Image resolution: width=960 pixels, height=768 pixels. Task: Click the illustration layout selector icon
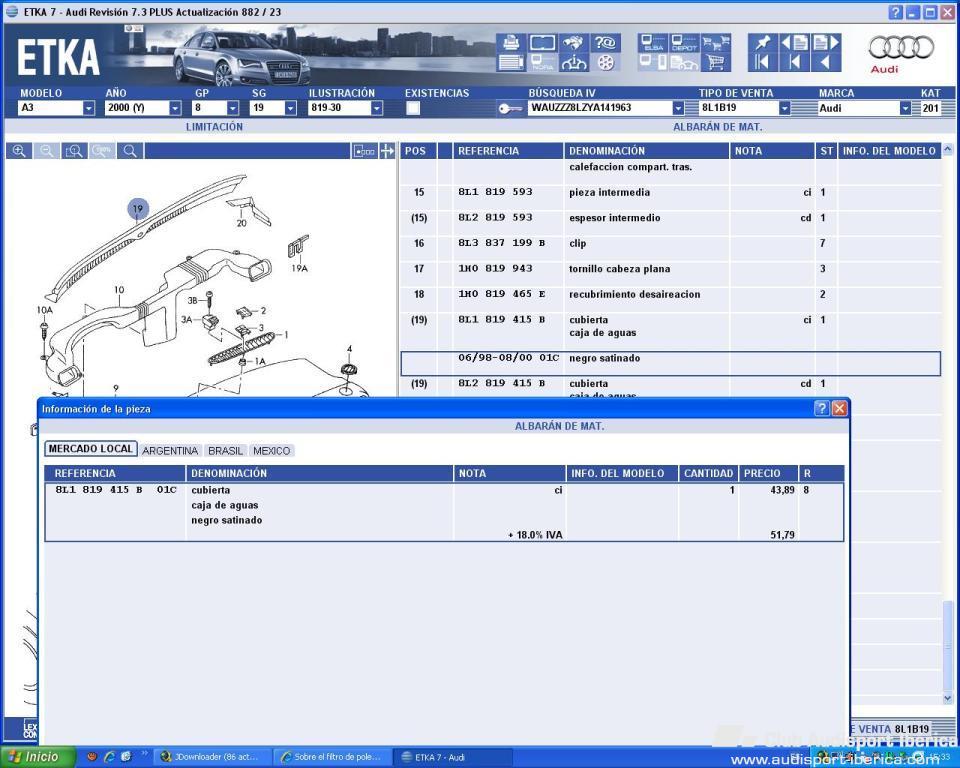coord(364,151)
